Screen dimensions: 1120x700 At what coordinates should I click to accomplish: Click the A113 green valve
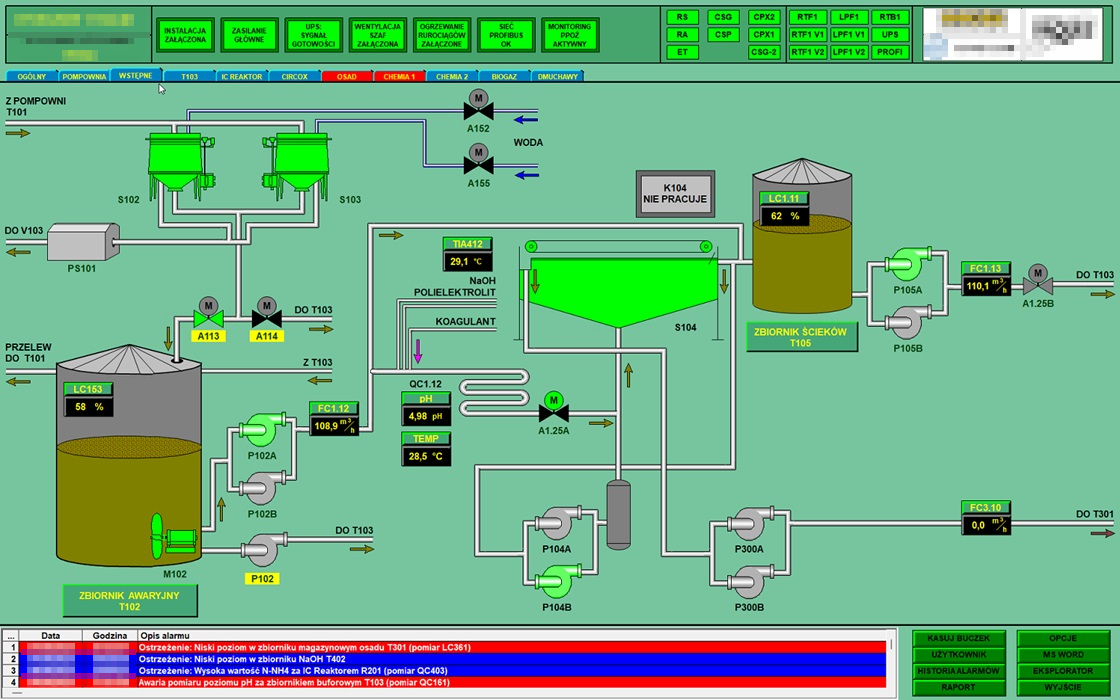(x=208, y=318)
